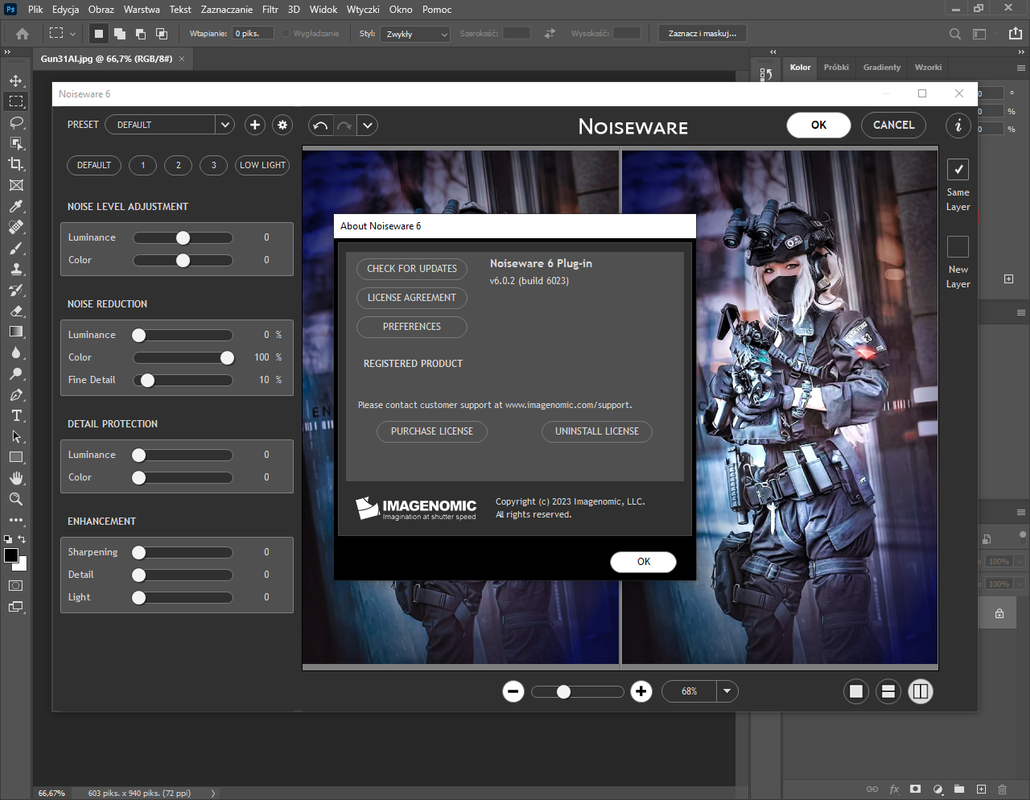The width and height of the screenshot is (1030, 800).
Task: Select the Rectangular Marquee tool
Action: click(x=16, y=102)
